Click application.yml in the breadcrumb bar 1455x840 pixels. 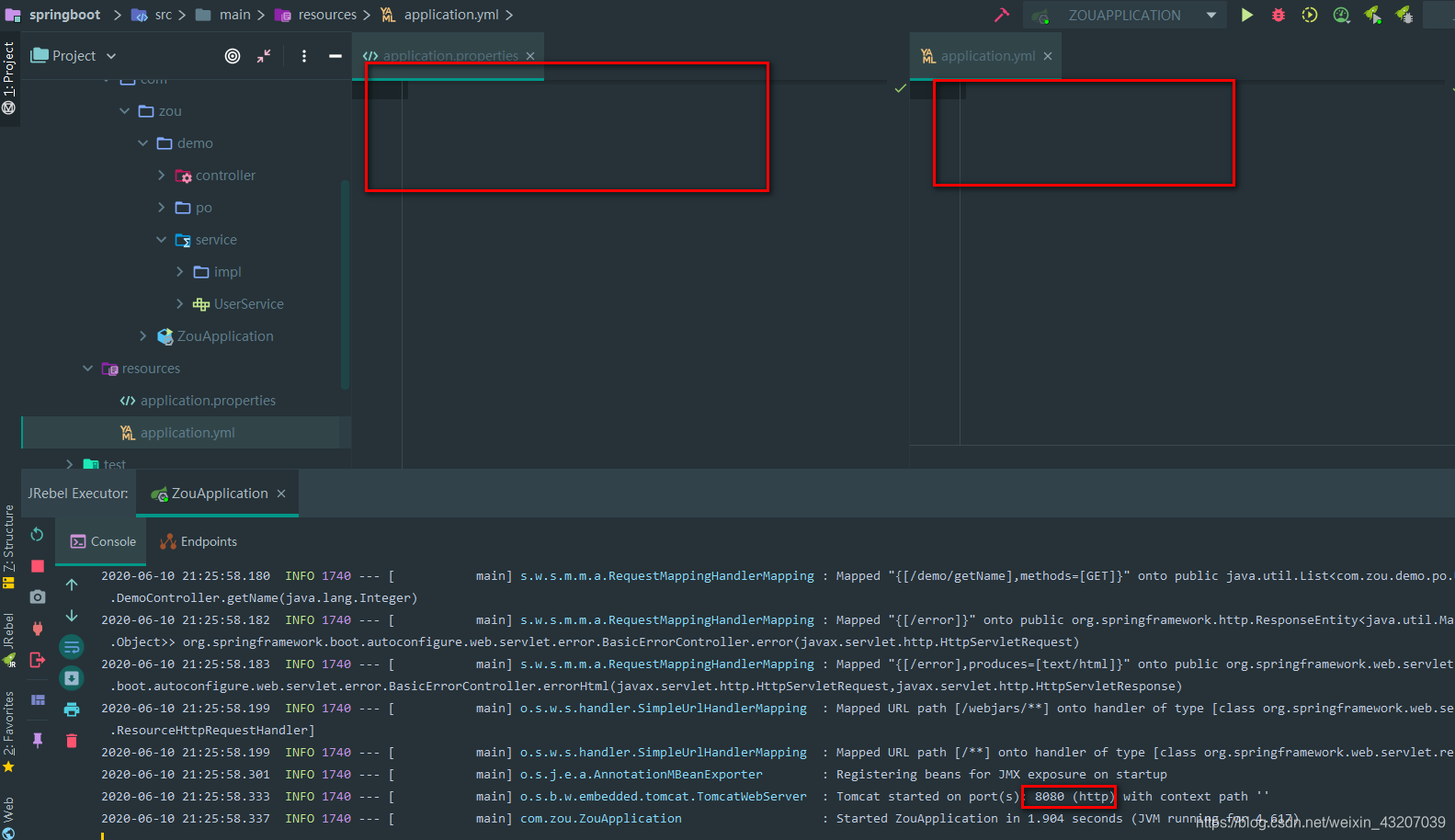pos(451,15)
